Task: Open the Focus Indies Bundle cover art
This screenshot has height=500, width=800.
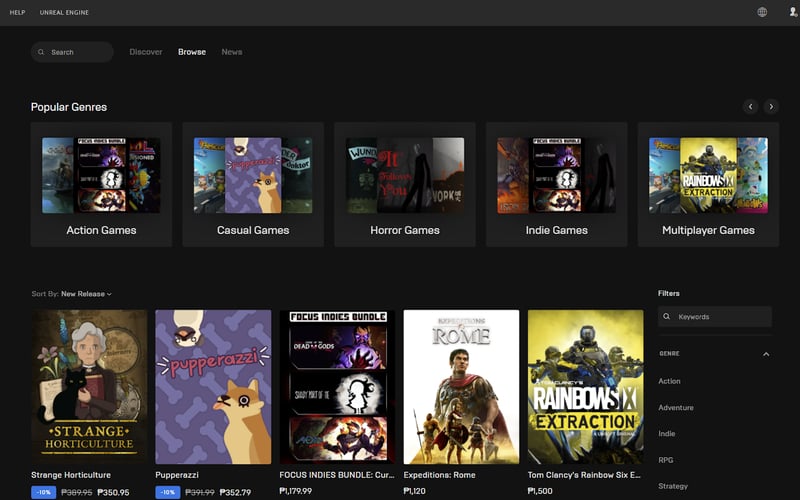Action: coord(337,387)
